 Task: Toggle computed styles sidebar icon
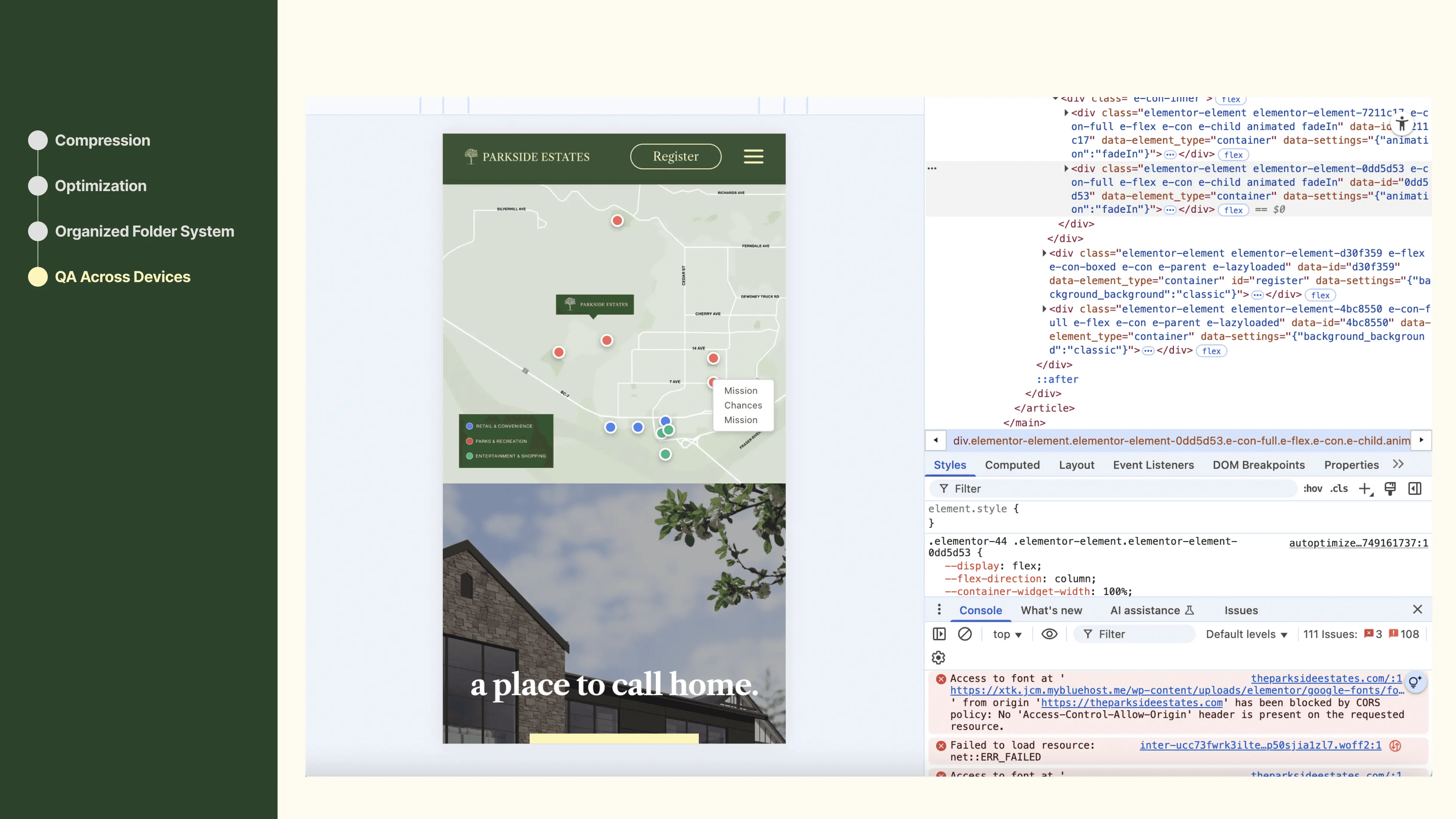coord(1415,489)
